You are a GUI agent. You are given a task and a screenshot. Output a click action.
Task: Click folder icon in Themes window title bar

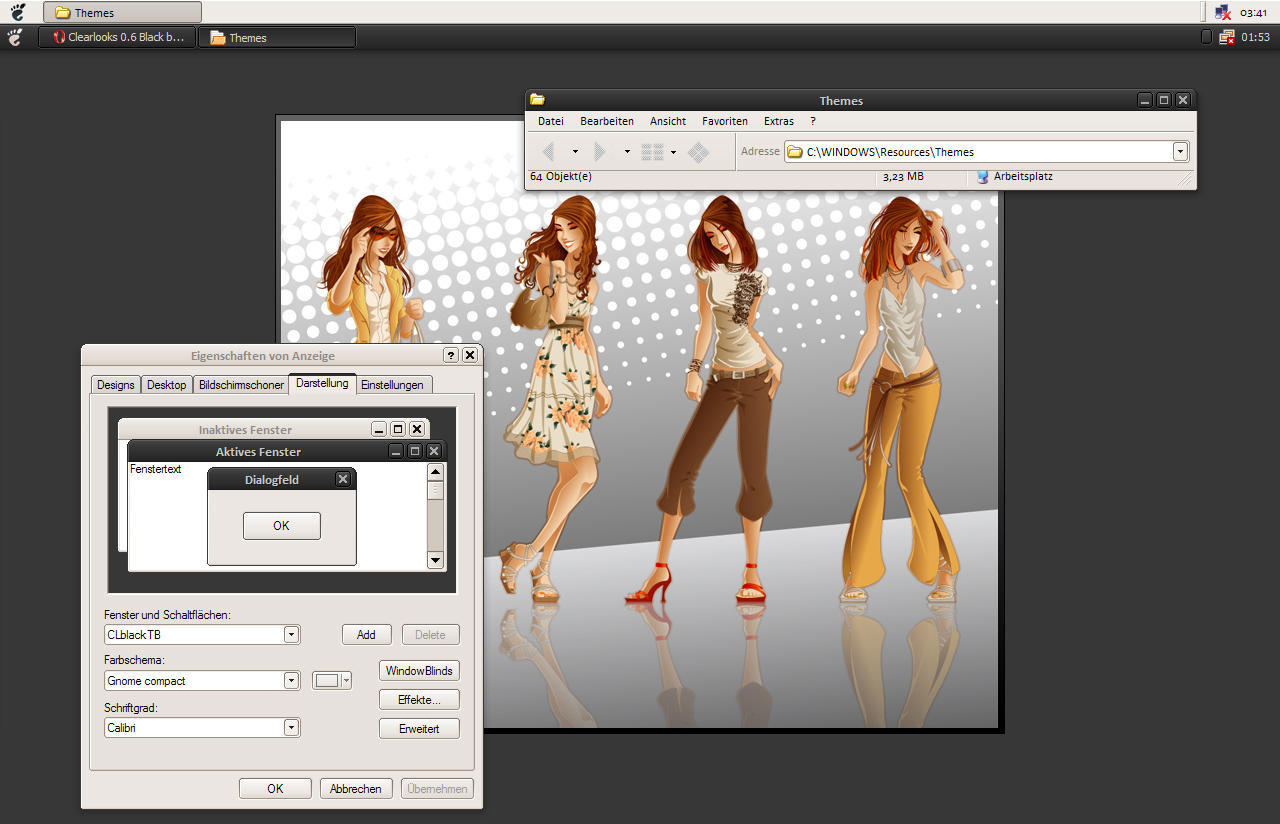pyautogui.click(x=537, y=99)
